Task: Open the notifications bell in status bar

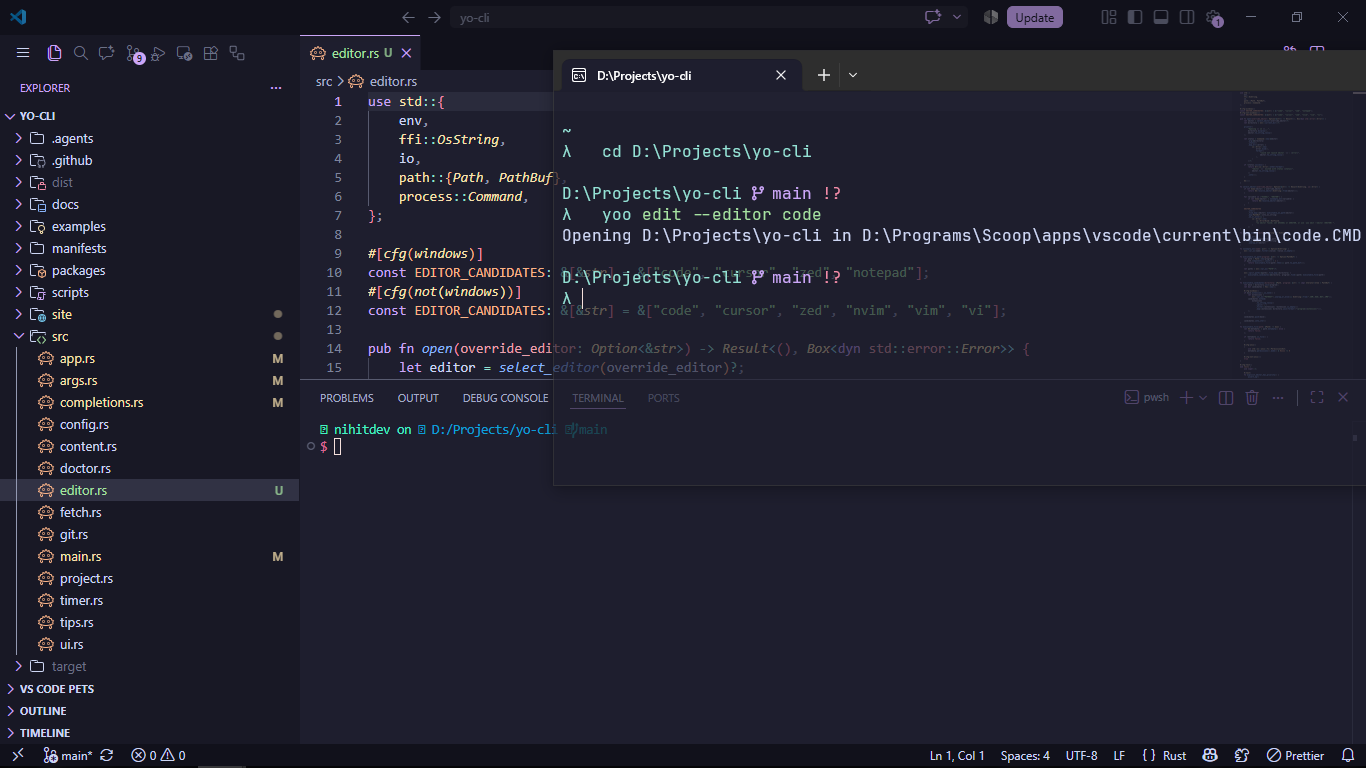Action: (x=1348, y=756)
